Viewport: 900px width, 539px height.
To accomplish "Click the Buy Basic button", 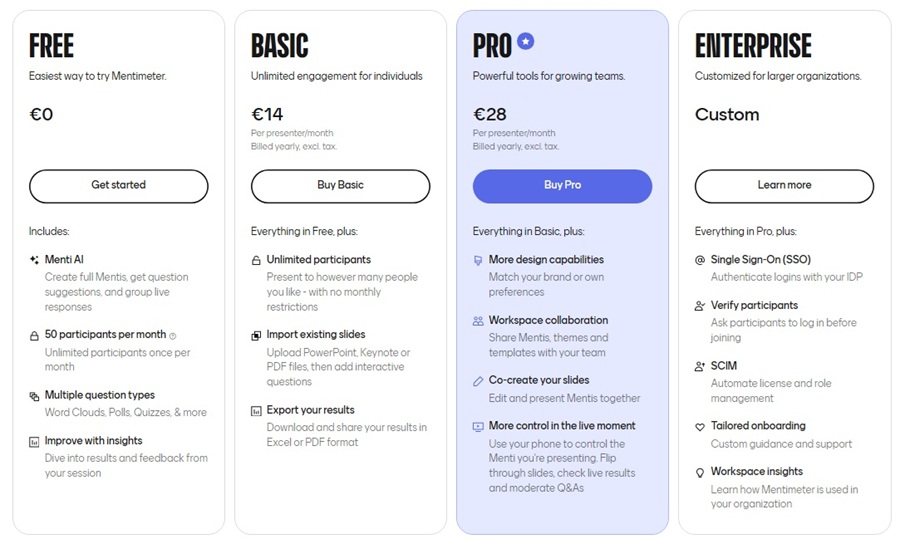I will pyautogui.click(x=340, y=186).
